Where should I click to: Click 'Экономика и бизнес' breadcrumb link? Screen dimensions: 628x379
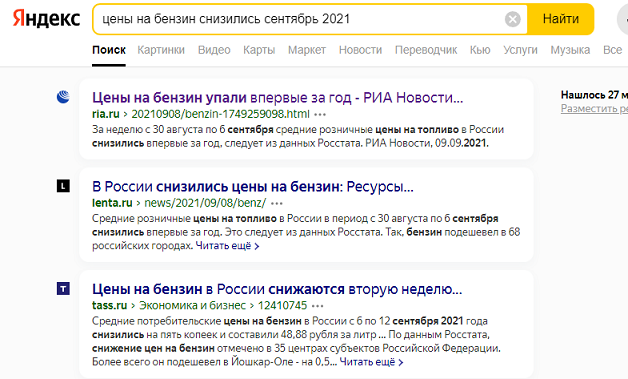(x=192, y=306)
